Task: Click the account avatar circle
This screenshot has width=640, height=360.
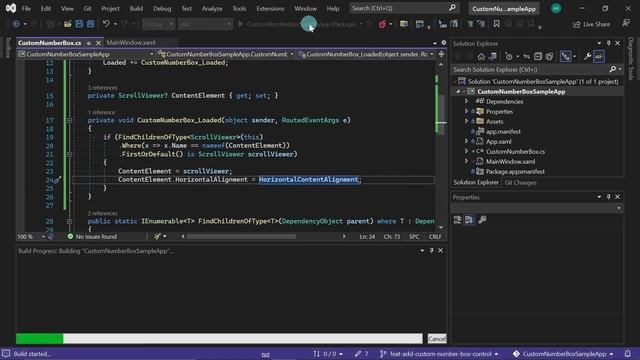Action: tap(556, 8)
